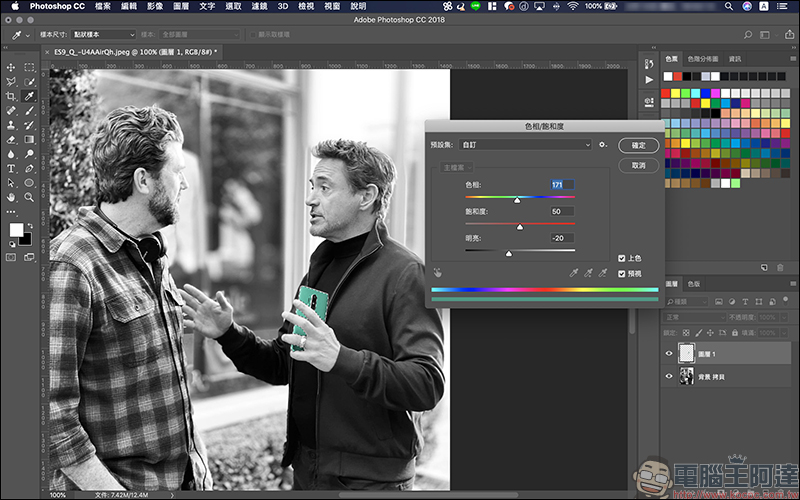
Task: Toggle the 上色 colorize checkbox
Action: (x=621, y=258)
